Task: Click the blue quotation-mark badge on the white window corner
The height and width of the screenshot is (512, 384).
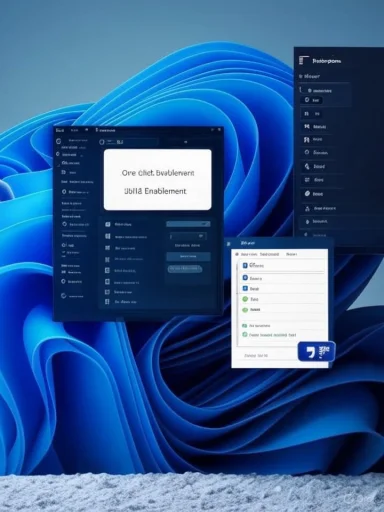Action: tap(316, 351)
